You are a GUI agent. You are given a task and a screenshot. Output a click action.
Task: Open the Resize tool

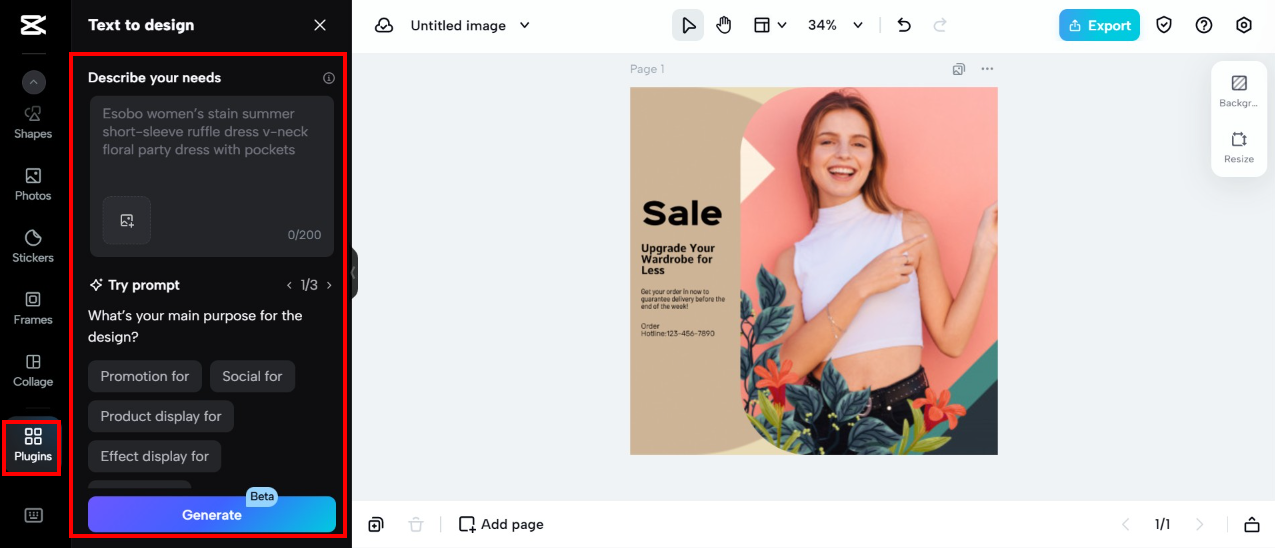[1239, 147]
